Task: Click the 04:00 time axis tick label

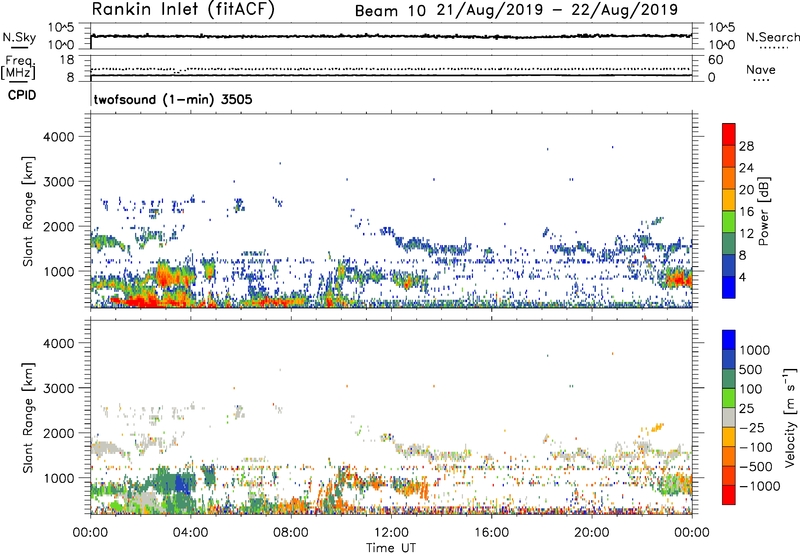Action: 191,533
